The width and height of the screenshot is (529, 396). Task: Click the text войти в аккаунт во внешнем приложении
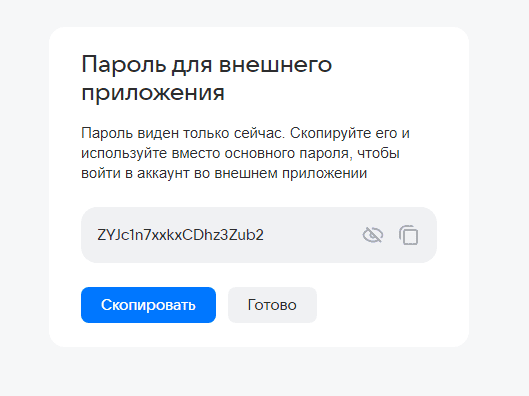tap(224, 173)
